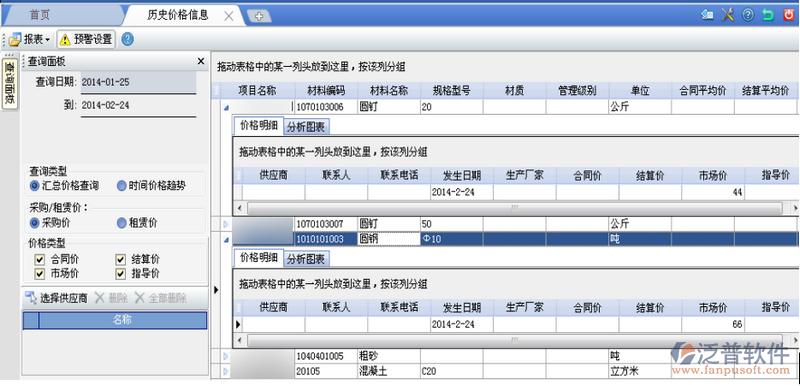Switch to the 分析图表 tab in the first detail
The image size is (800, 386).
[306, 126]
